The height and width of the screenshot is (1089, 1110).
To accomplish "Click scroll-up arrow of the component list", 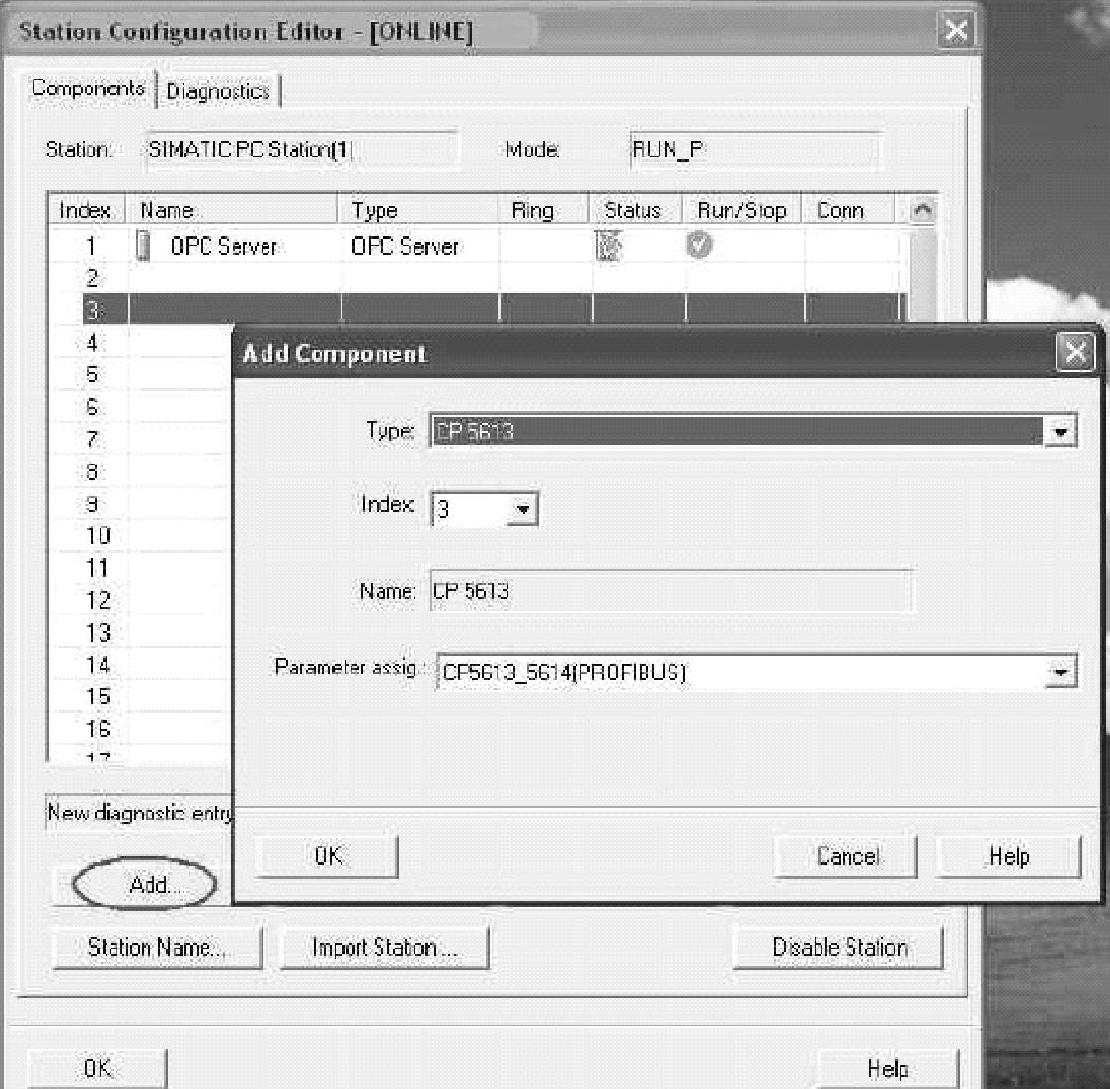I will 922,210.
